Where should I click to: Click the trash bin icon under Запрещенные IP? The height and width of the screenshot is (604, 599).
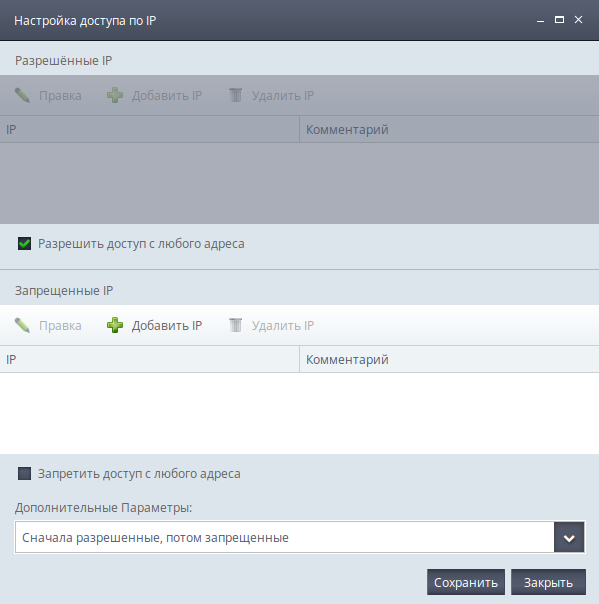[235, 325]
